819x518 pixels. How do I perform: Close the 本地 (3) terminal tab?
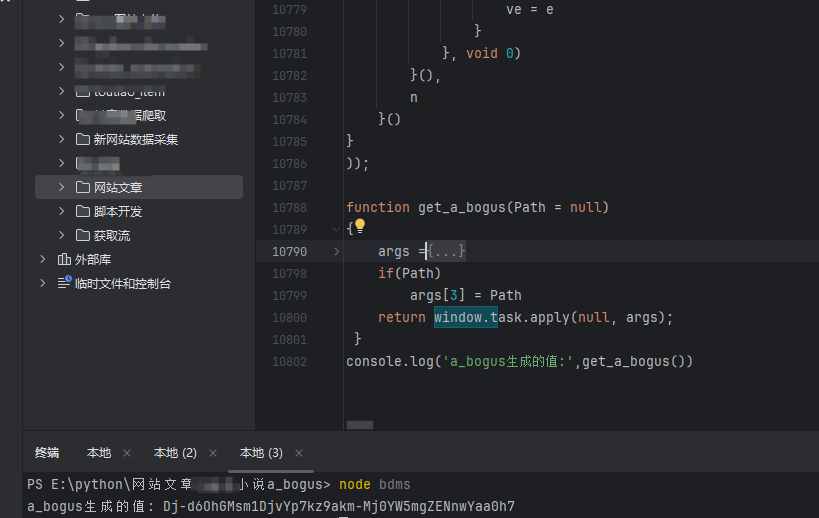point(299,453)
